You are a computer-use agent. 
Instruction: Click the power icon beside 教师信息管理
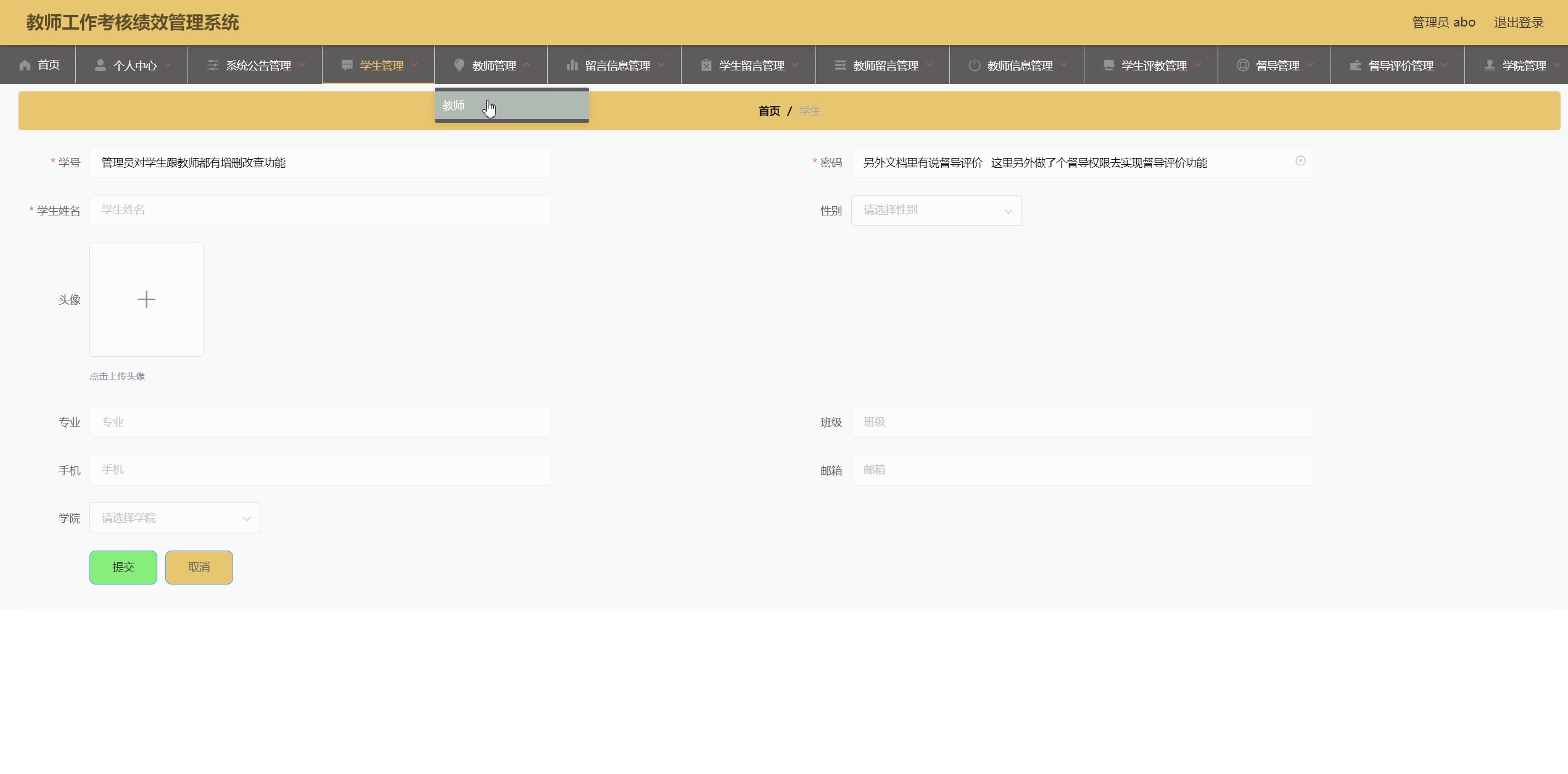[x=974, y=65]
